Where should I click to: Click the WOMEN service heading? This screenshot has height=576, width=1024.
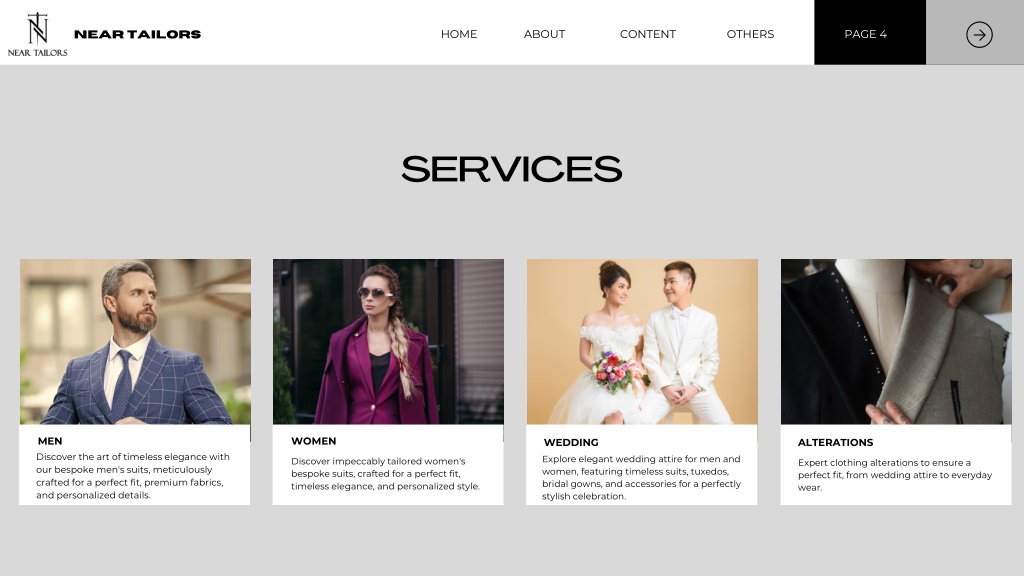click(x=313, y=441)
